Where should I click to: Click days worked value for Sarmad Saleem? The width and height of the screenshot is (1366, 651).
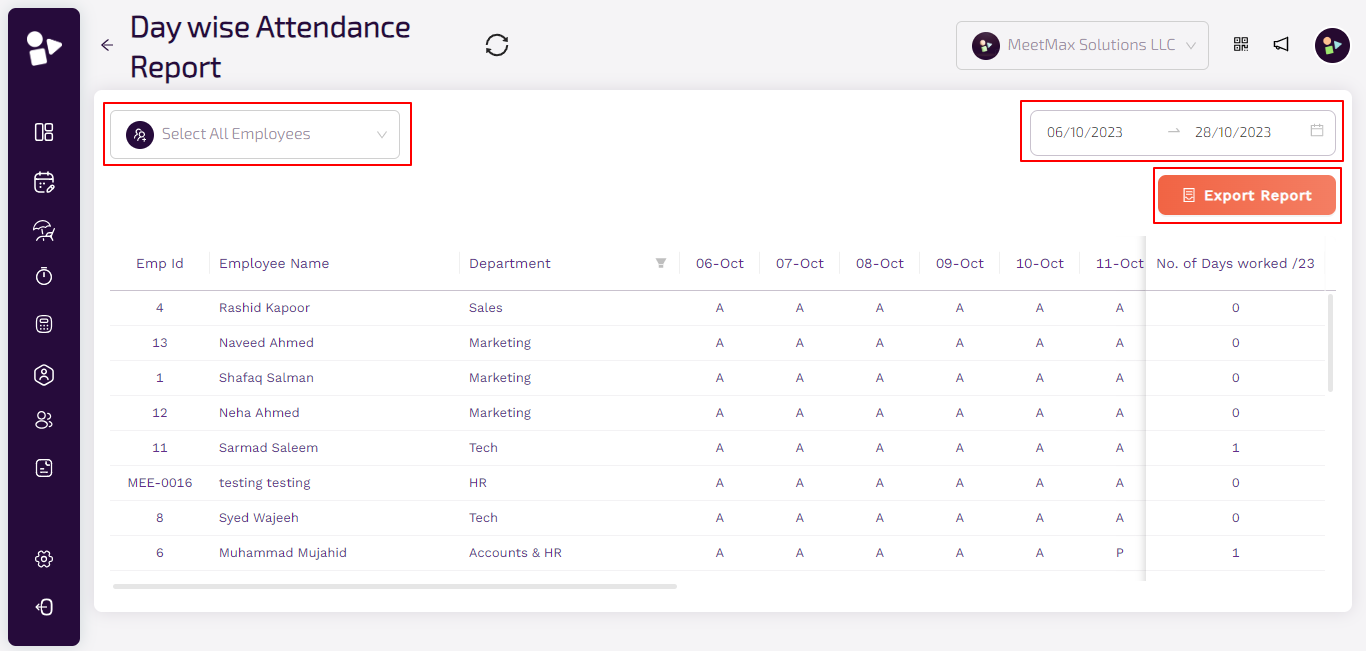pos(1236,448)
